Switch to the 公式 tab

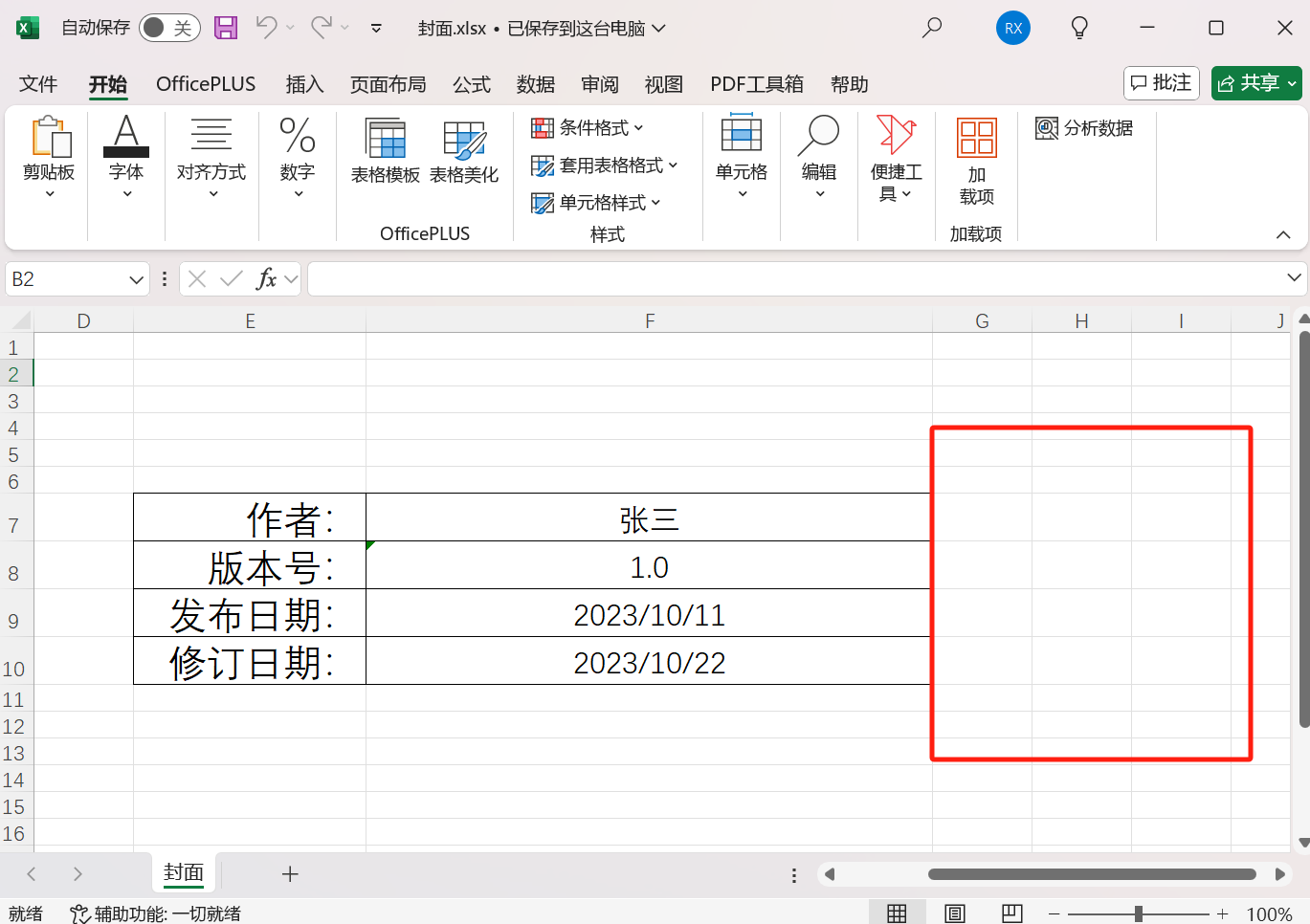(x=471, y=84)
